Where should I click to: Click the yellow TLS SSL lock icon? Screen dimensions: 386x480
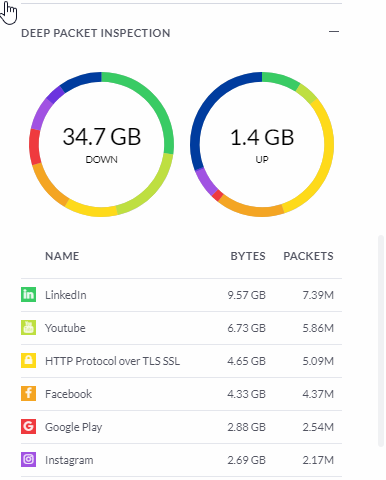(x=28, y=361)
